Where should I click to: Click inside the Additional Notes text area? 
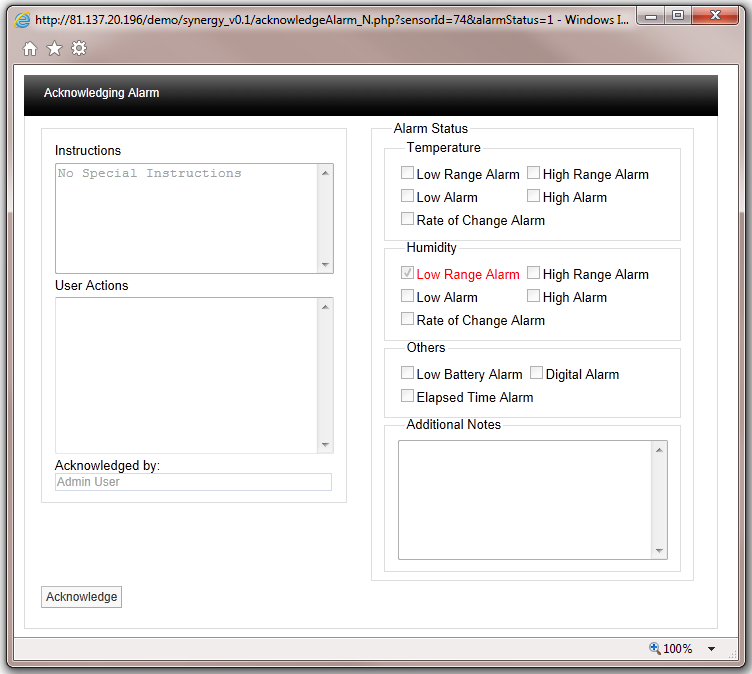pos(525,499)
